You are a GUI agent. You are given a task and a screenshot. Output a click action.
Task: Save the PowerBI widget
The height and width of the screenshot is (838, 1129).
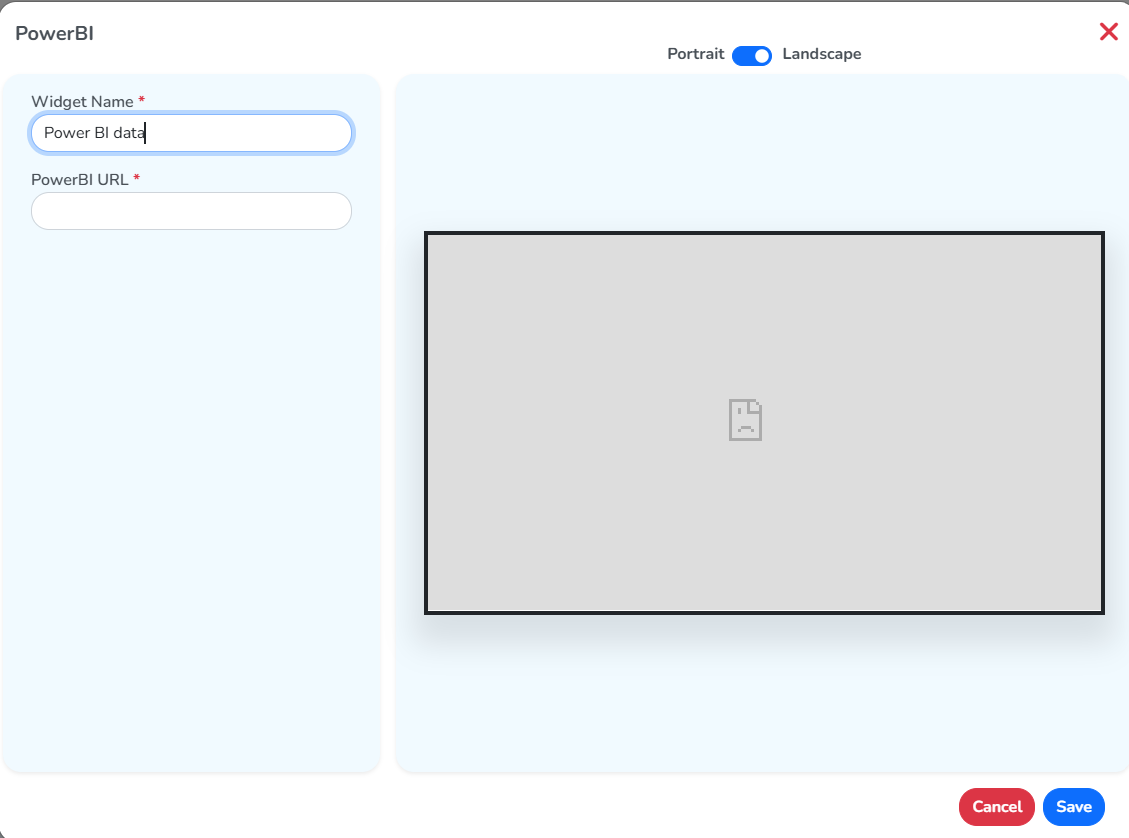tap(1074, 807)
